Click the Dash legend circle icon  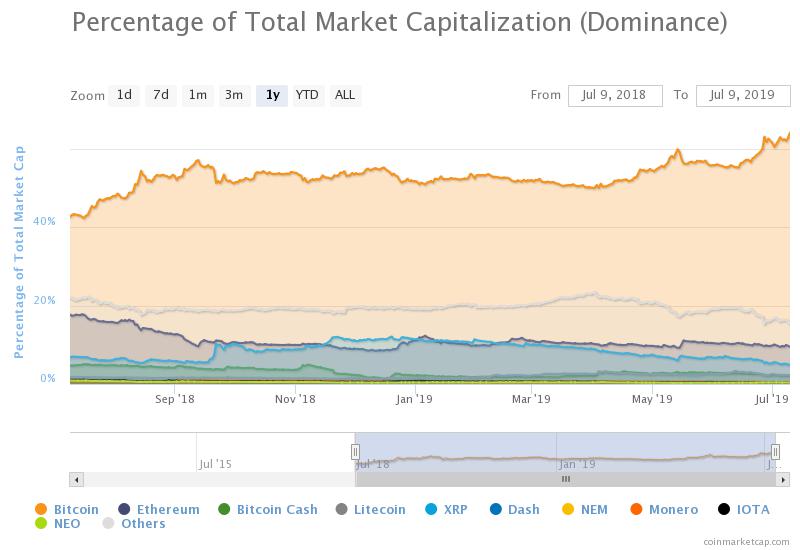(496, 509)
